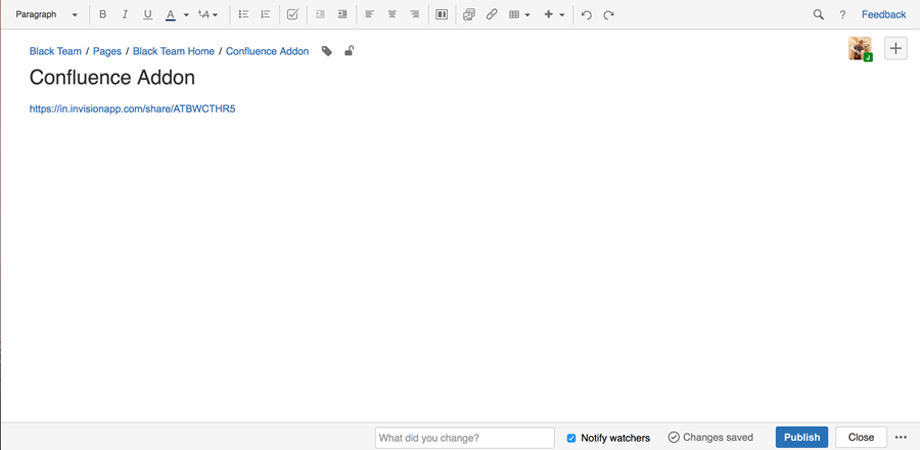Align text to center
This screenshot has height=450, width=920.
(391, 15)
